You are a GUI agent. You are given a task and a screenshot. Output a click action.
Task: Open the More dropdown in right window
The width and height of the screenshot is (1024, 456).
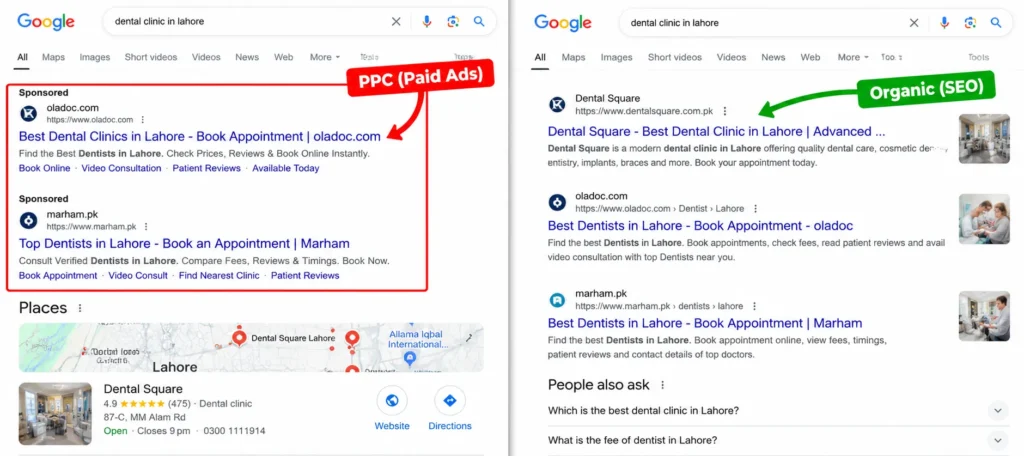pyautogui.click(x=853, y=57)
